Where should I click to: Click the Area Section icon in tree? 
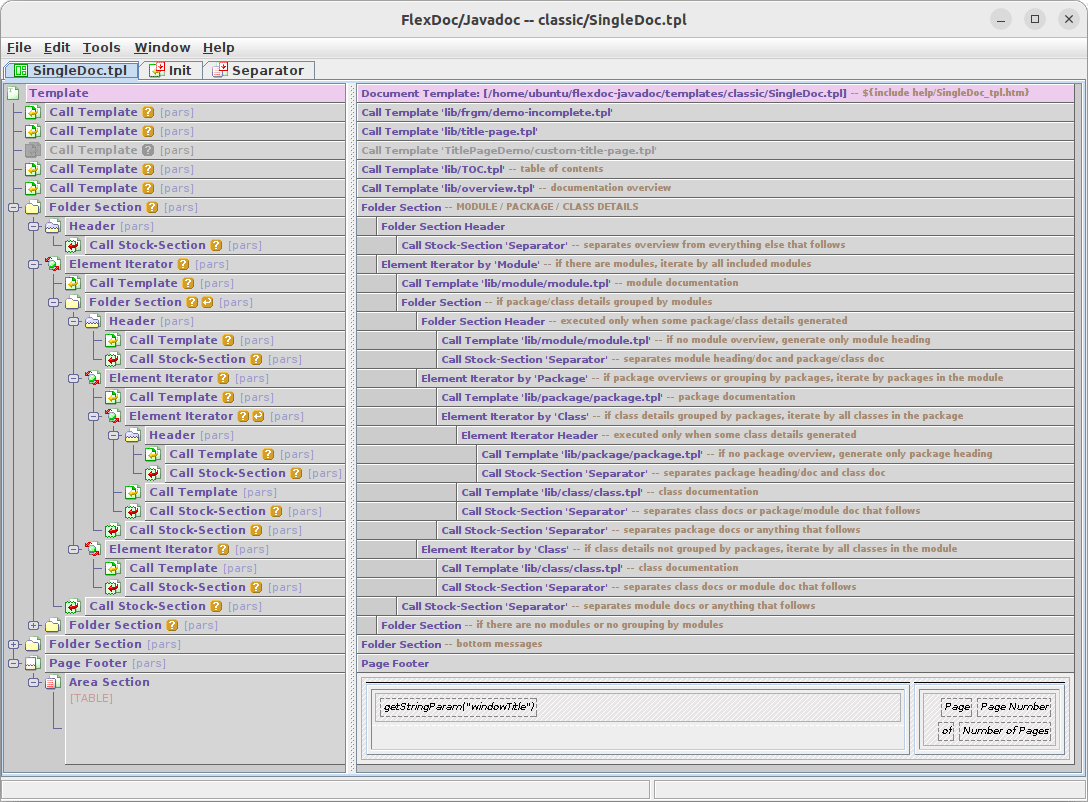coord(53,682)
